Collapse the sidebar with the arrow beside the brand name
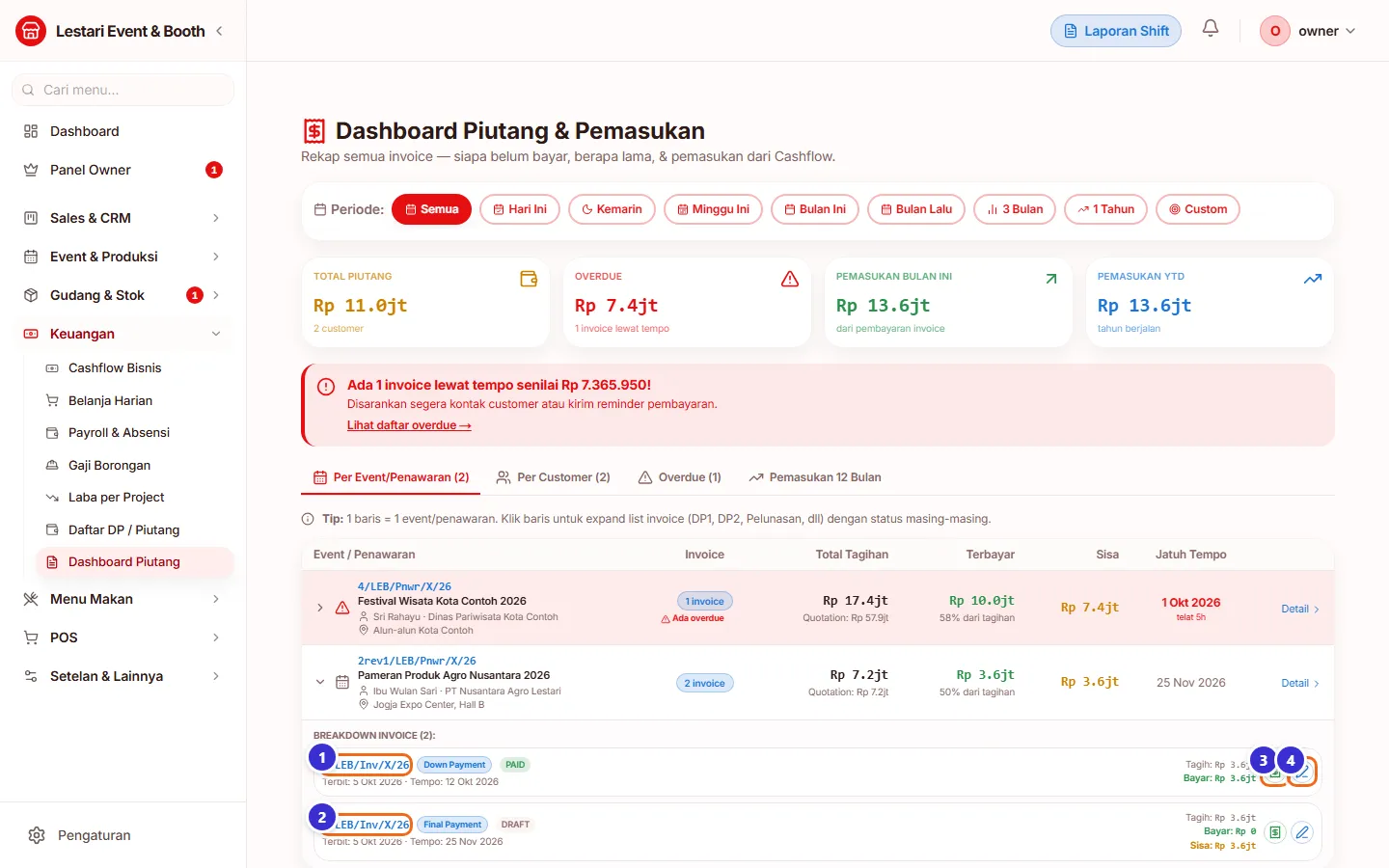Image resolution: width=1389 pixels, height=868 pixels. pyautogui.click(x=220, y=31)
